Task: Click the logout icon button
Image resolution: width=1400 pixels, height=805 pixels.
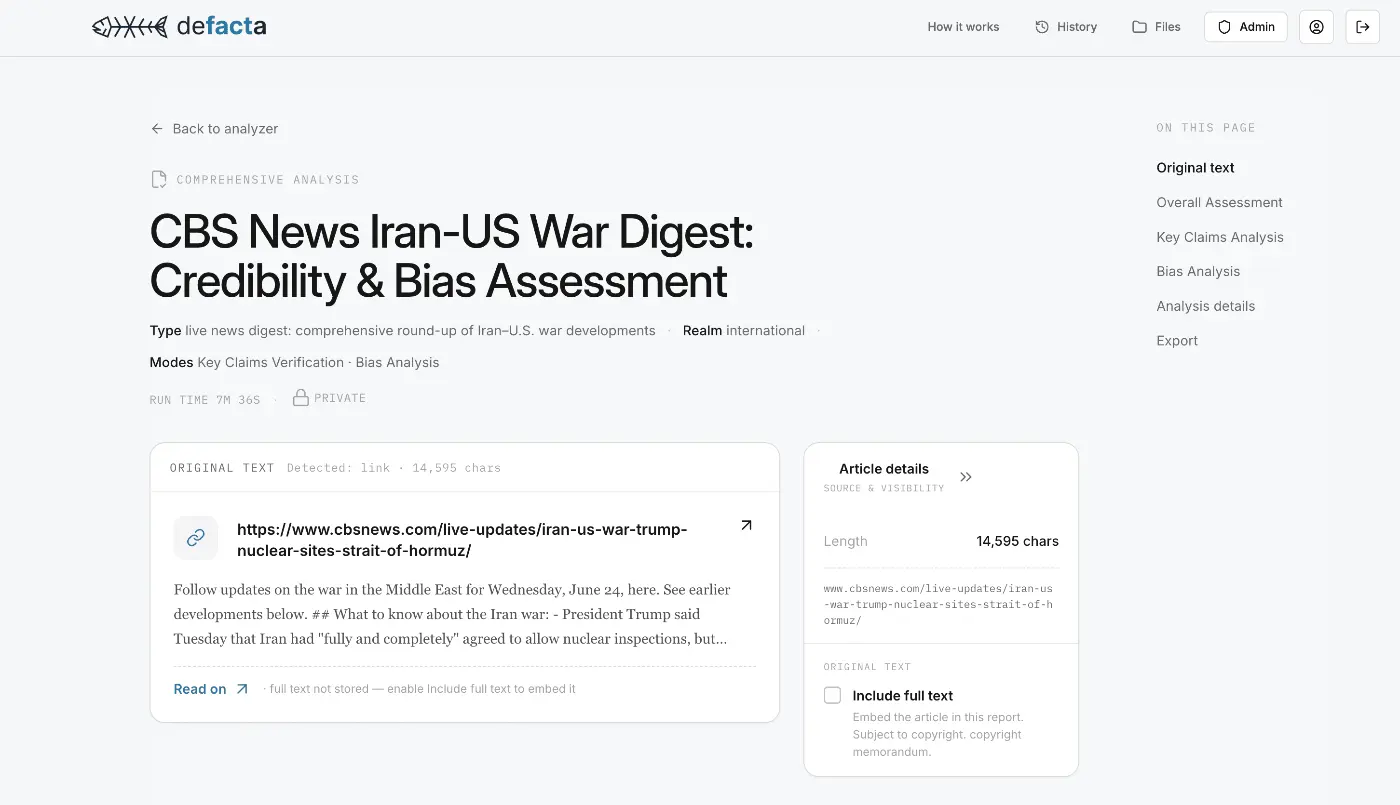Action: 1362,27
